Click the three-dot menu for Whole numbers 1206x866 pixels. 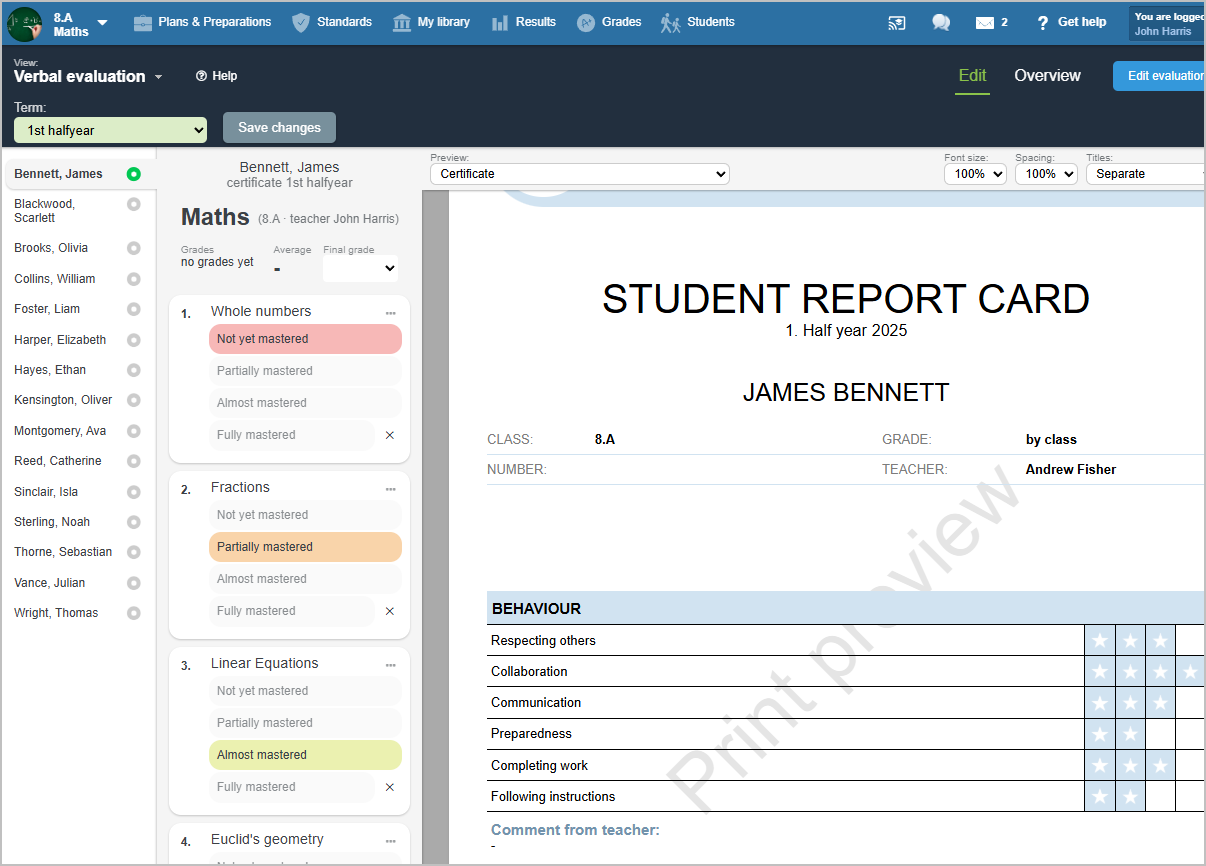pyautogui.click(x=391, y=313)
